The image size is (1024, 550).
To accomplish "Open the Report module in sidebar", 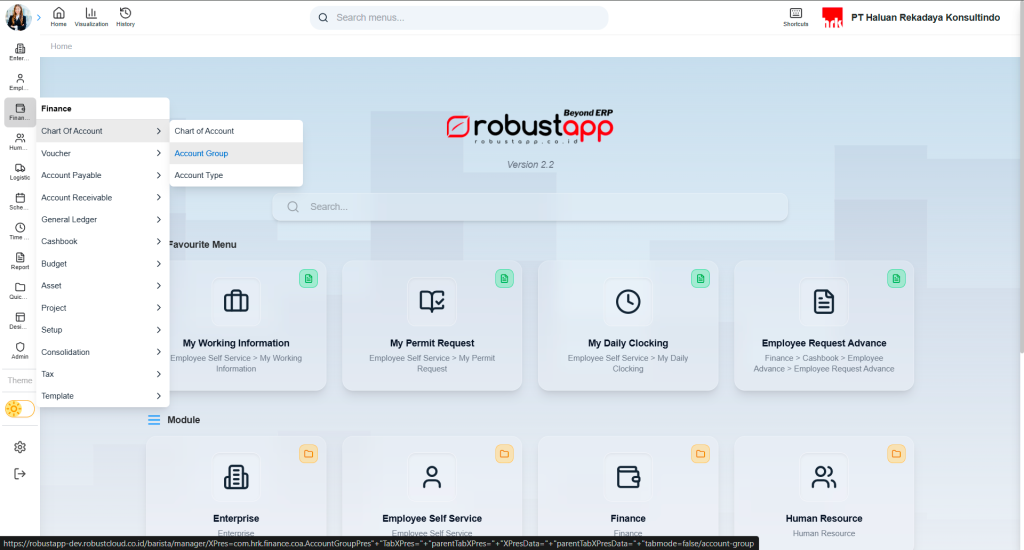I will click(20, 261).
